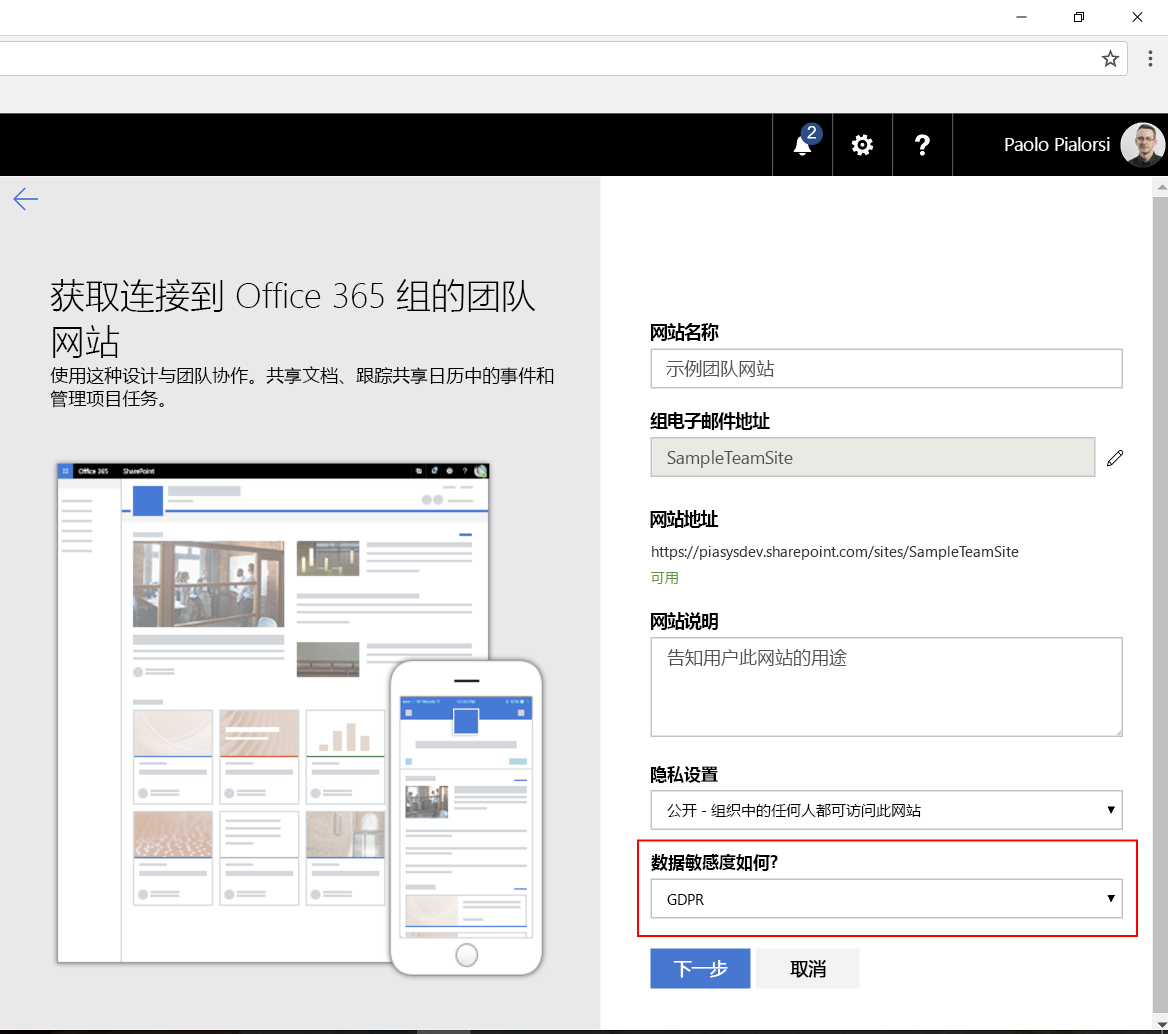Bookmark this page with the star icon
The width and height of the screenshot is (1168, 1034).
pos(1110,58)
